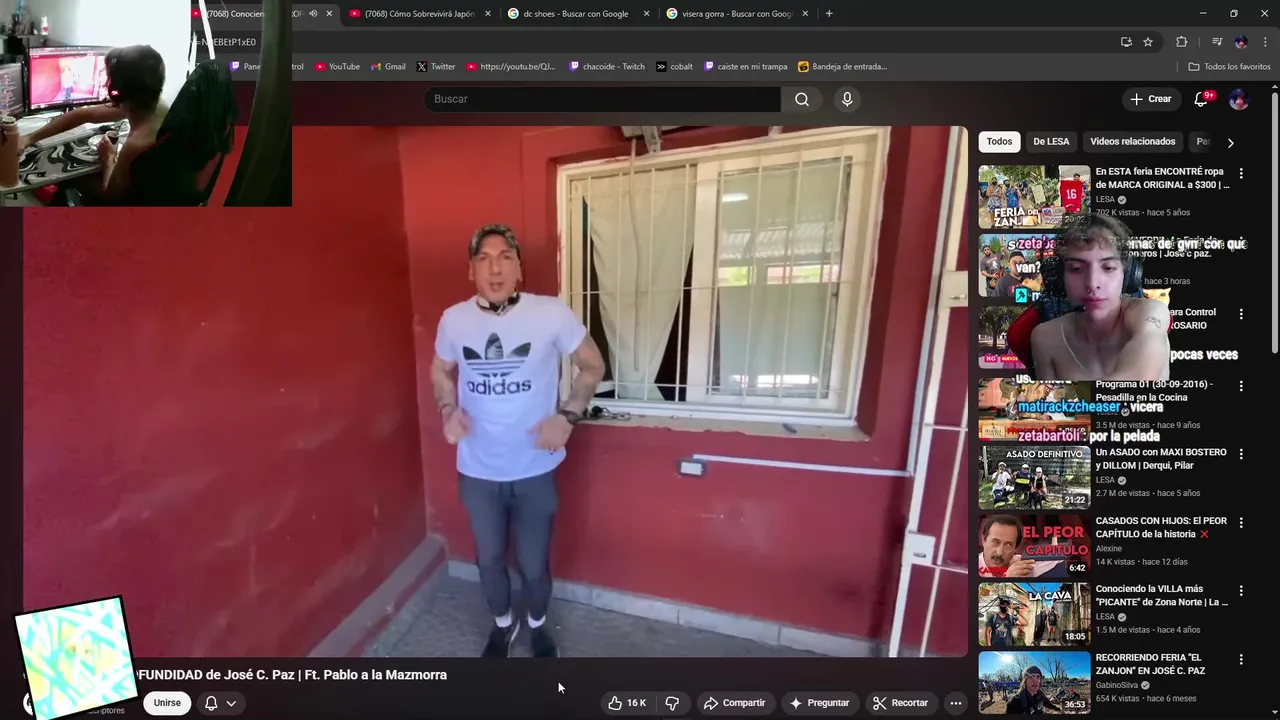Screen dimensions: 1280x720
Task: Select 'Videos relacionados' filter chip
Action: (x=1132, y=141)
